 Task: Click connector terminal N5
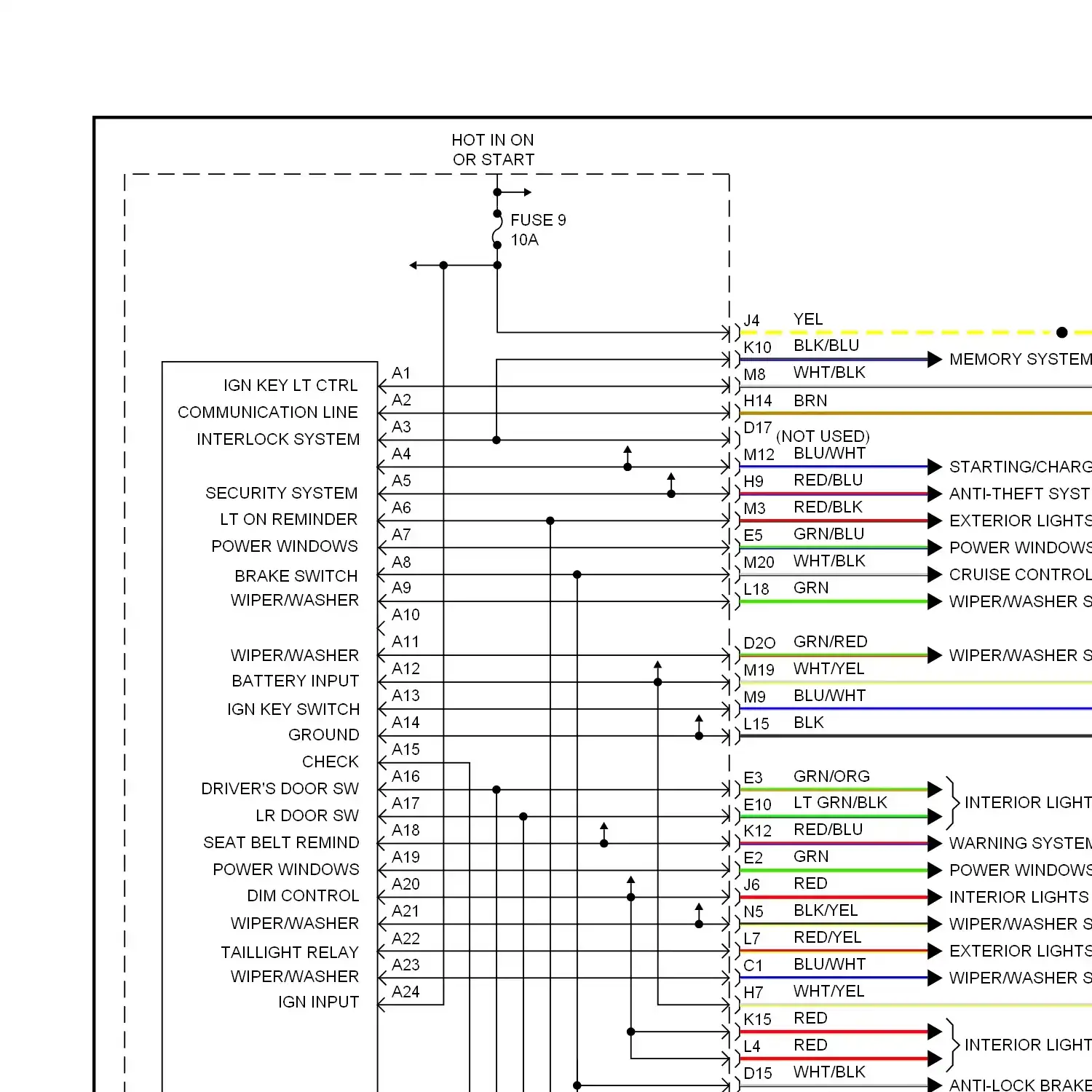[753, 911]
